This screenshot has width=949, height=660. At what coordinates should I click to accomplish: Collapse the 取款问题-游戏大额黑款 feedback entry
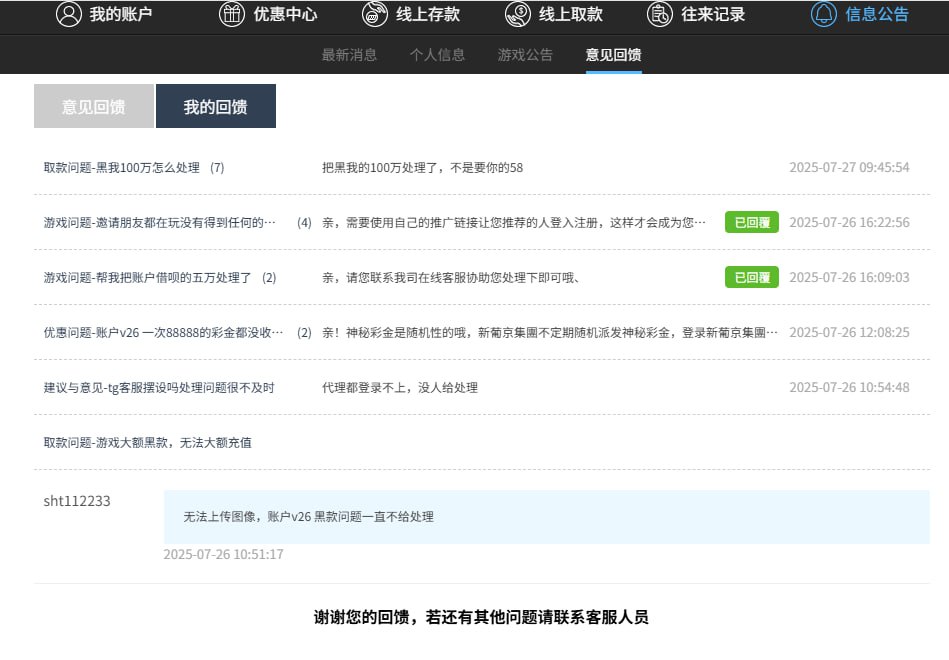[x=147, y=442]
